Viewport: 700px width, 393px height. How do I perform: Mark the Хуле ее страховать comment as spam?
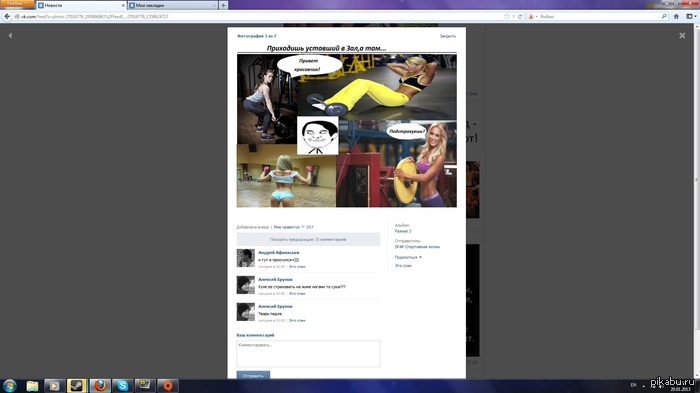coord(297,293)
